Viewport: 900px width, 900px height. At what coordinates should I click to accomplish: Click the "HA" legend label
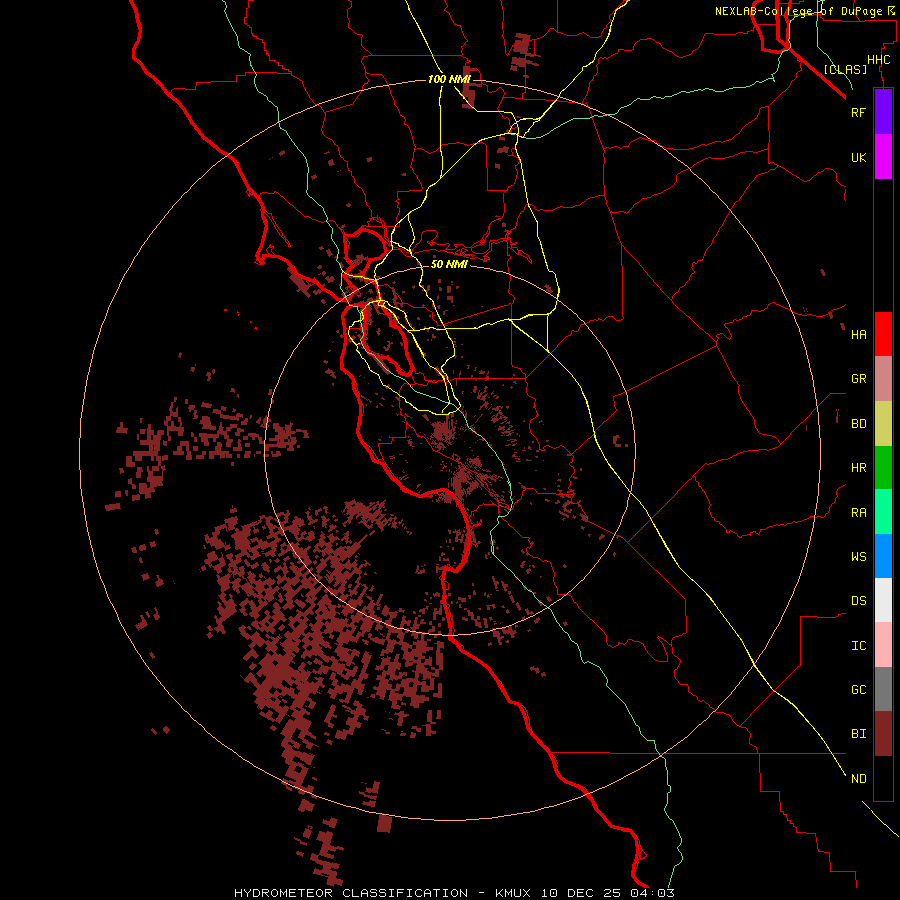[858, 334]
